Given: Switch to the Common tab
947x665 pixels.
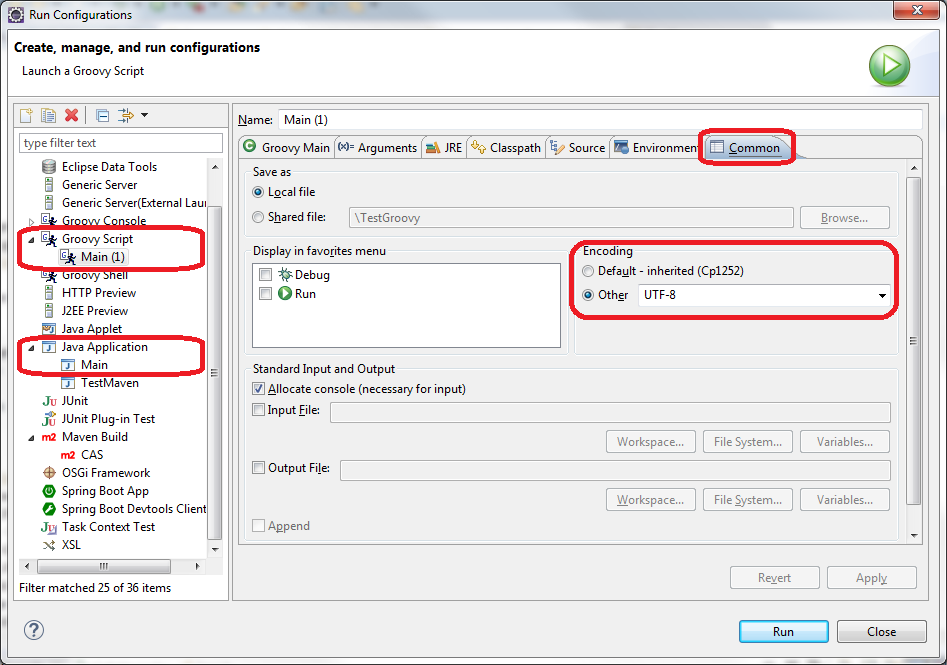Looking at the screenshot, I should [x=746, y=147].
